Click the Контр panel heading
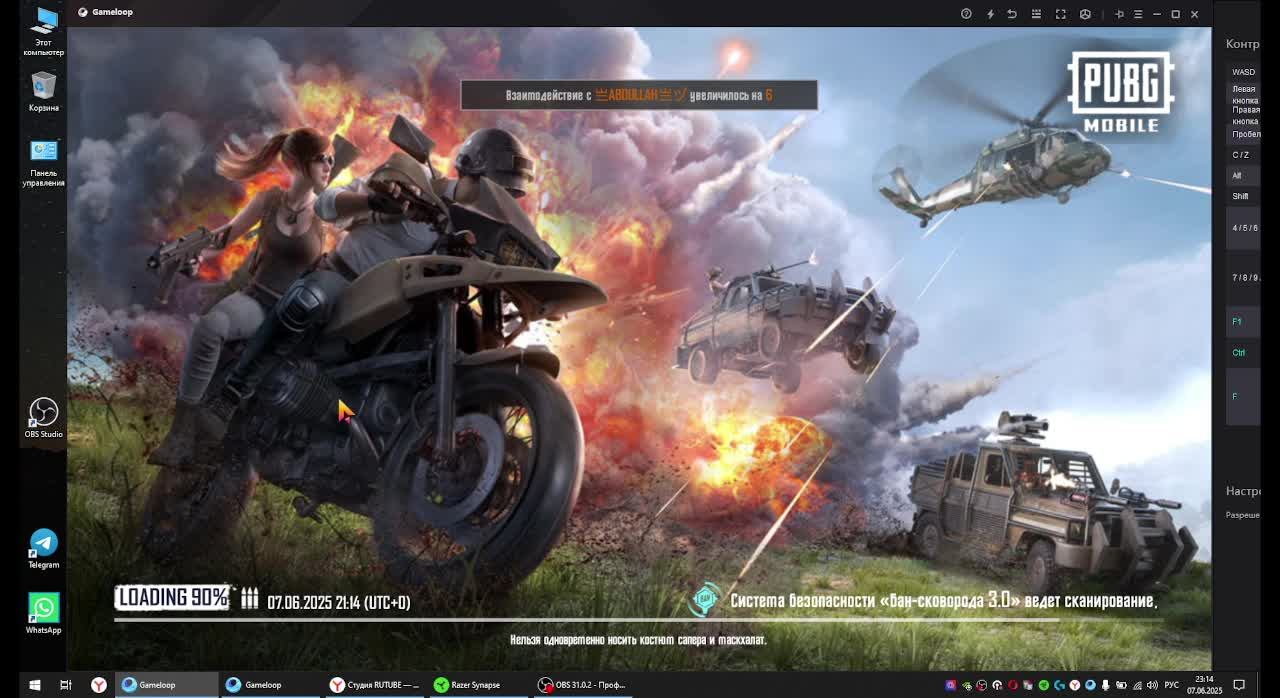The height and width of the screenshot is (698, 1280). [x=1243, y=44]
